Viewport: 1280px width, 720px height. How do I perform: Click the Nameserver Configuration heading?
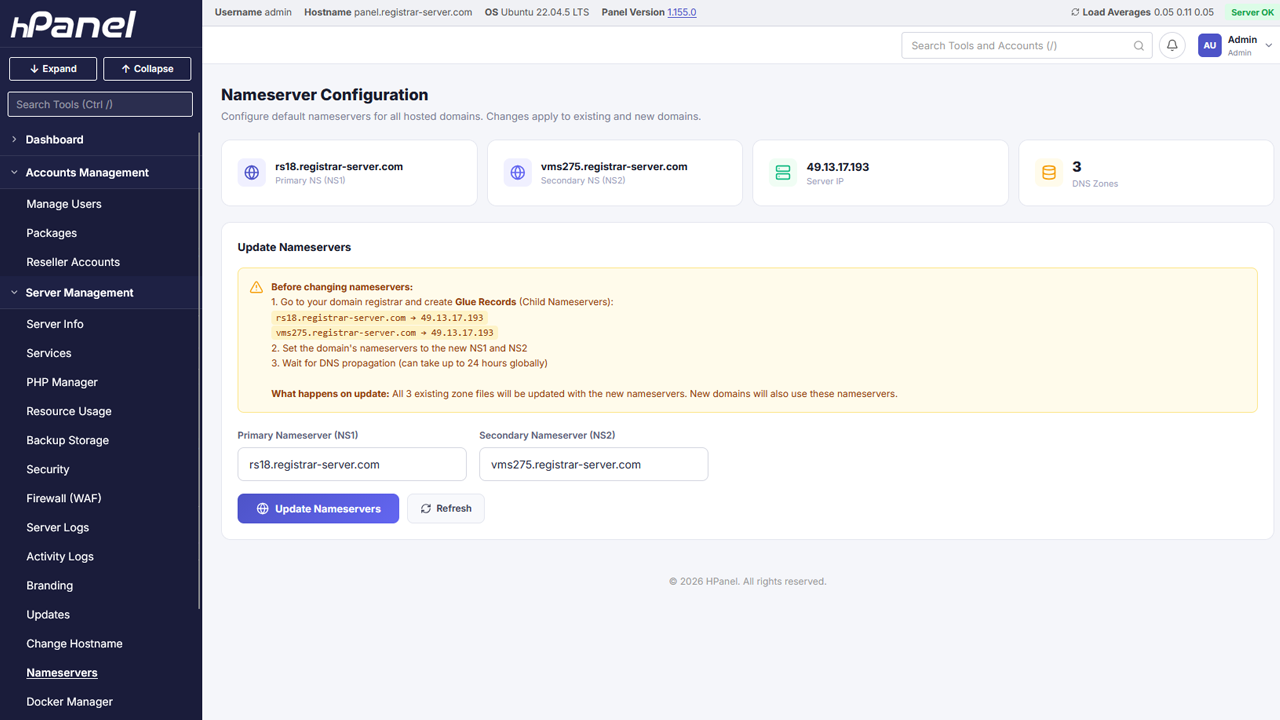coord(325,95)
